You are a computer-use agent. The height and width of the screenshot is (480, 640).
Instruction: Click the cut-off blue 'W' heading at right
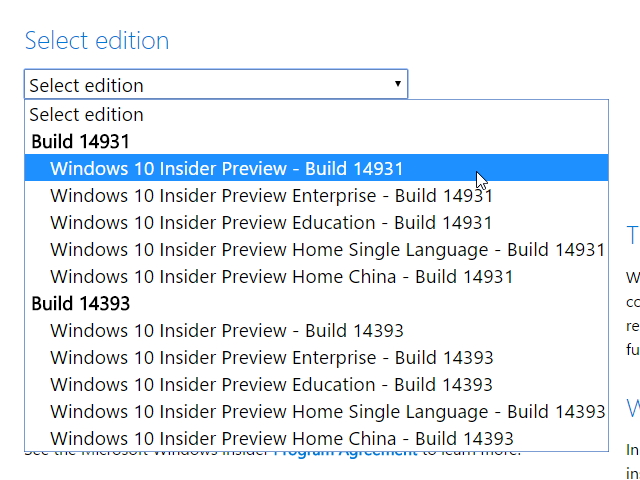(x=633, y=408)
